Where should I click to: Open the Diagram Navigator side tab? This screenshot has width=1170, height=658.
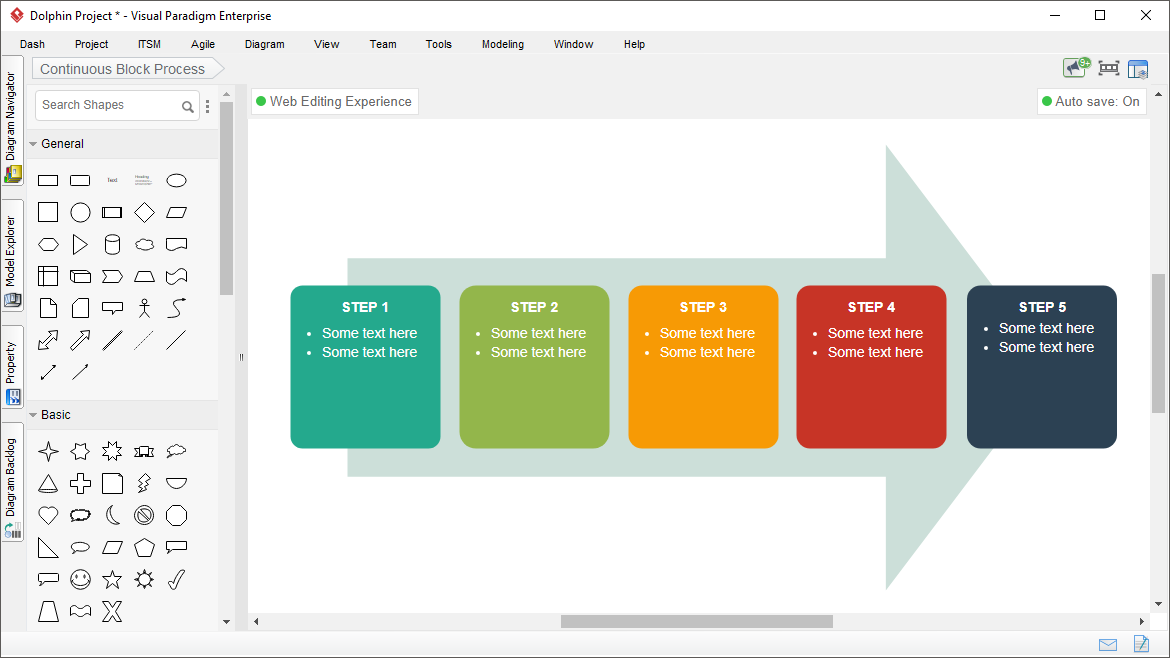[12, 122]
